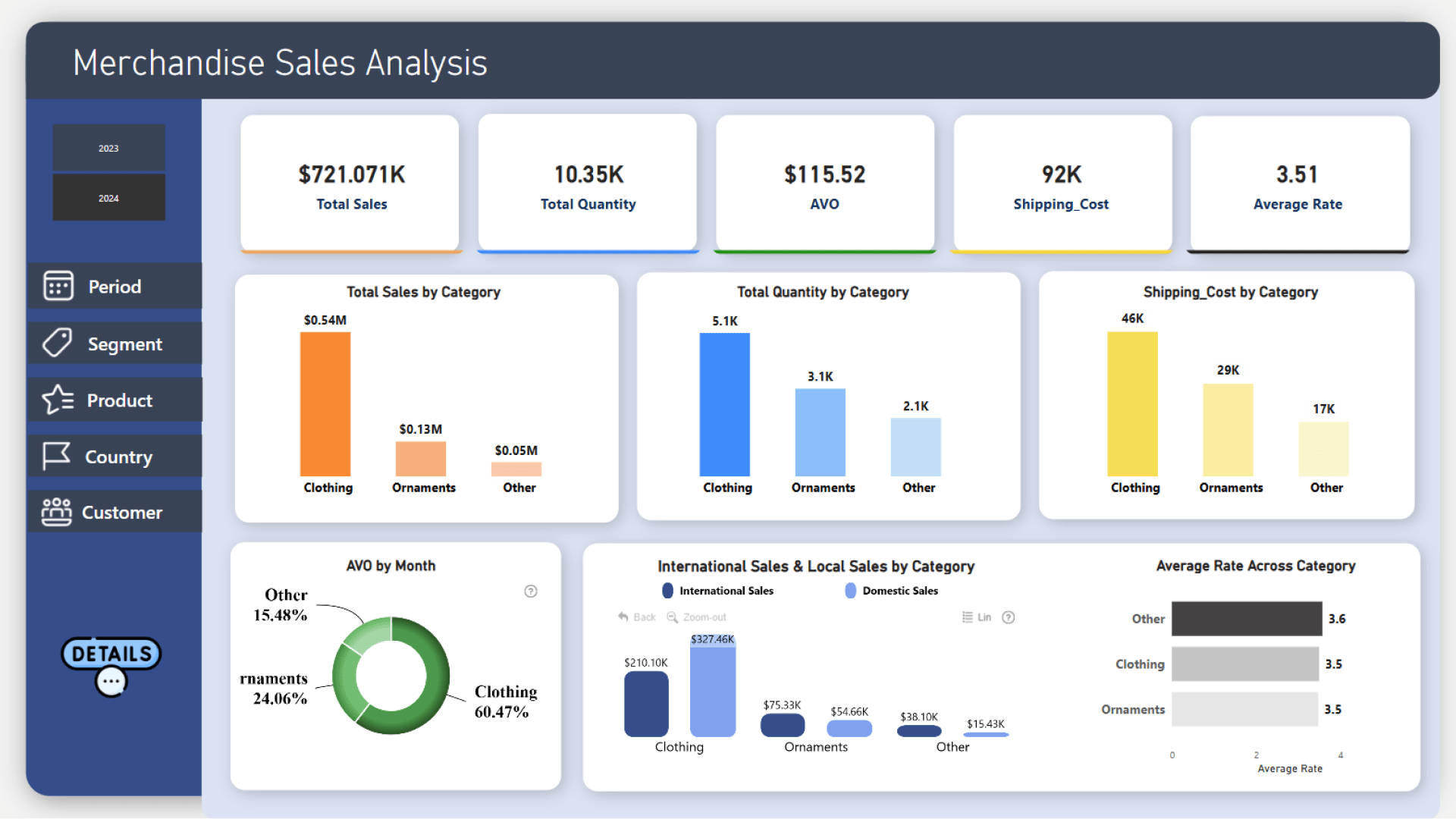Click the Ornaments 3.5 average rate bar
This screenshot has height=819, width=1456.
click(1245, 709)
